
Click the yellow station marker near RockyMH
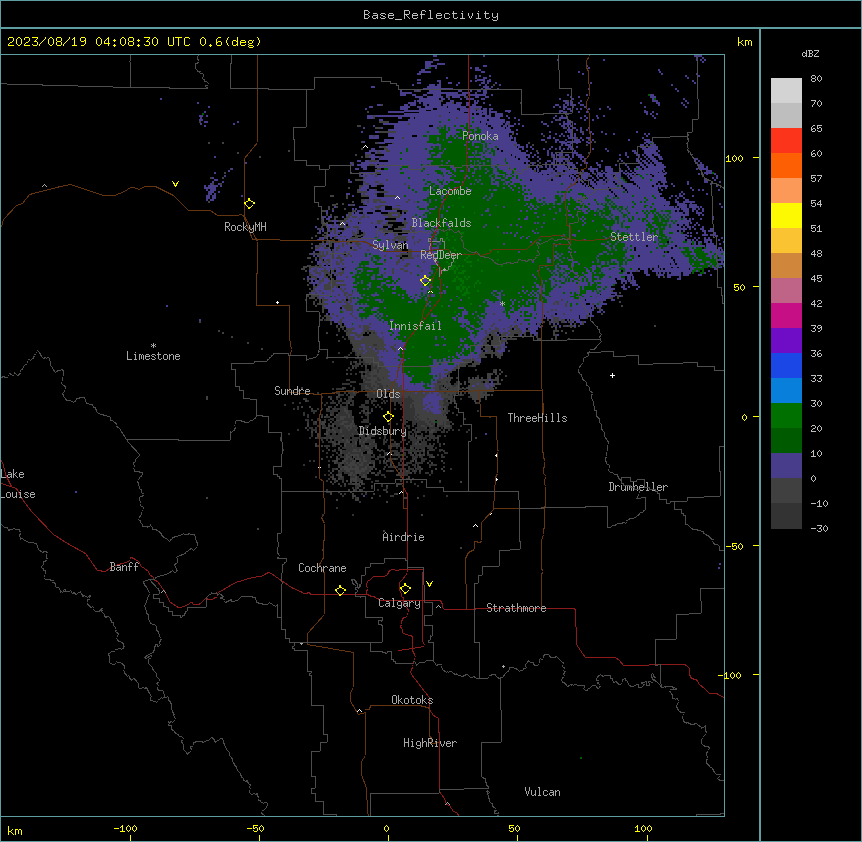tap(249, 204)
